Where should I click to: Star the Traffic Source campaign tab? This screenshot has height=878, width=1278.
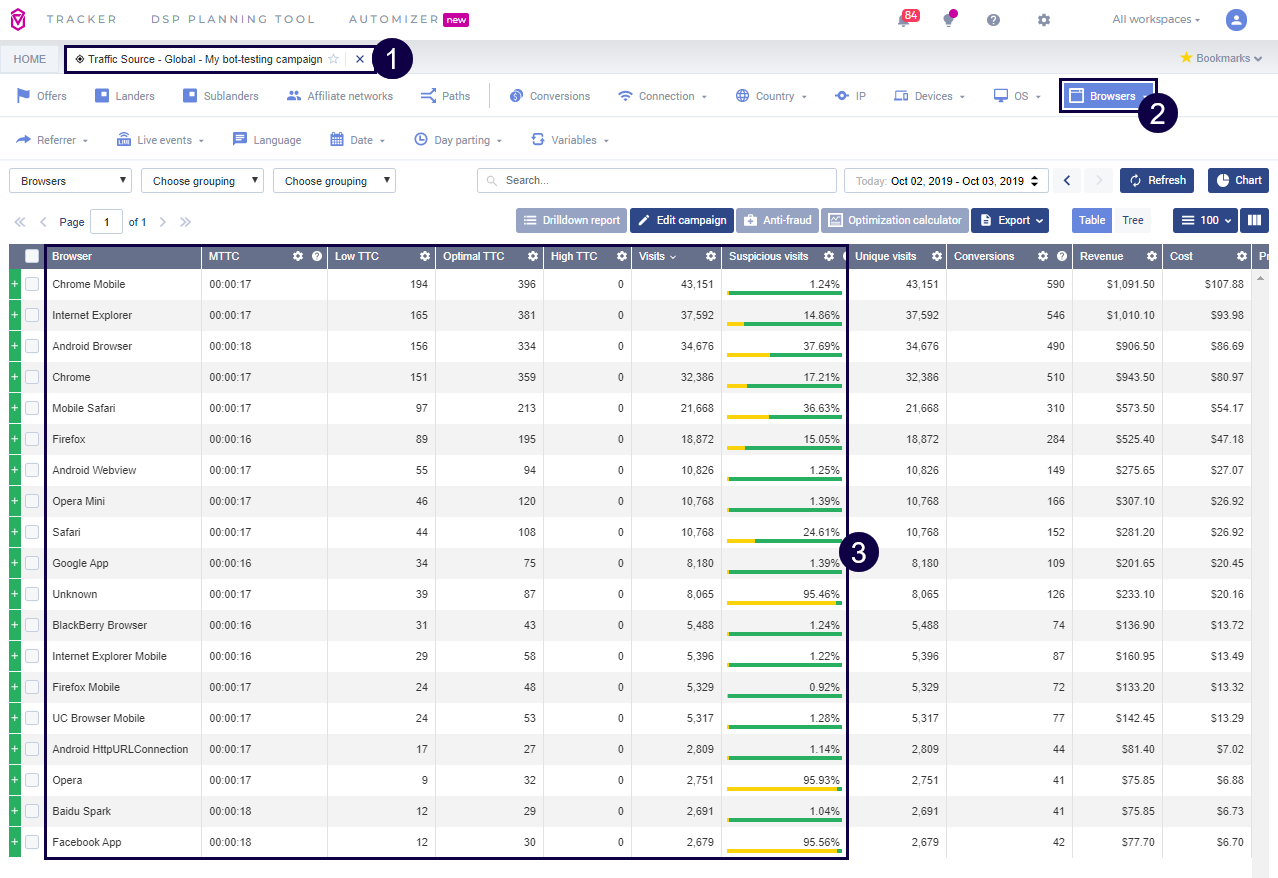[334, 59]
